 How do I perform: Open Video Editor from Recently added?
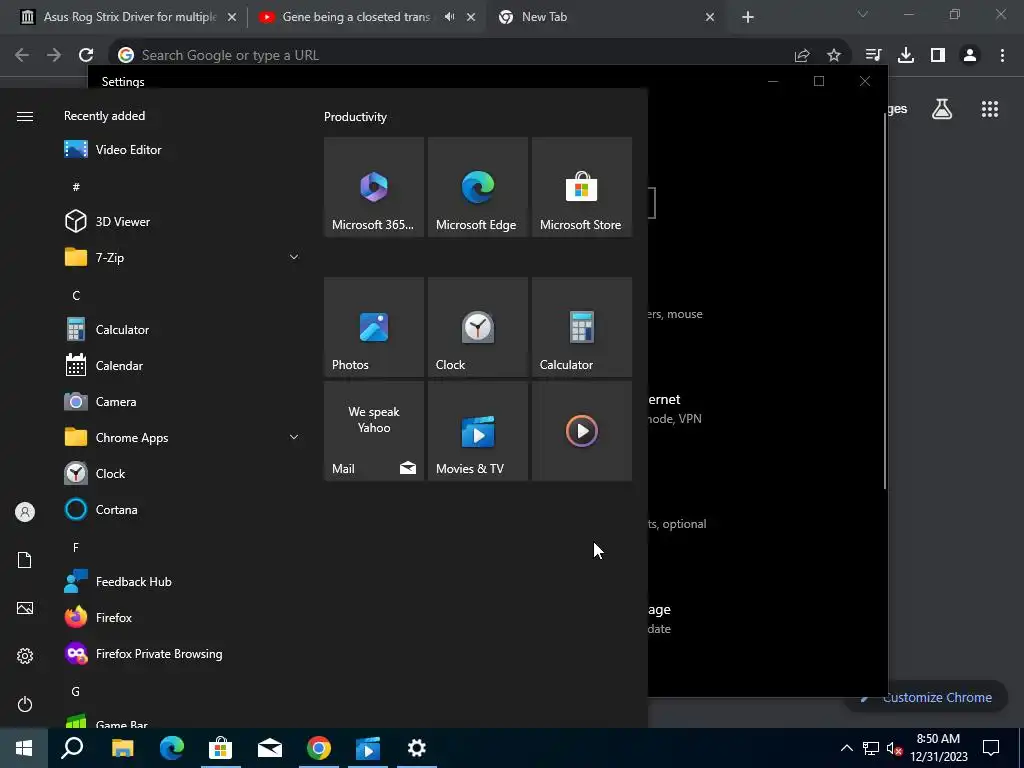[182, 150]
